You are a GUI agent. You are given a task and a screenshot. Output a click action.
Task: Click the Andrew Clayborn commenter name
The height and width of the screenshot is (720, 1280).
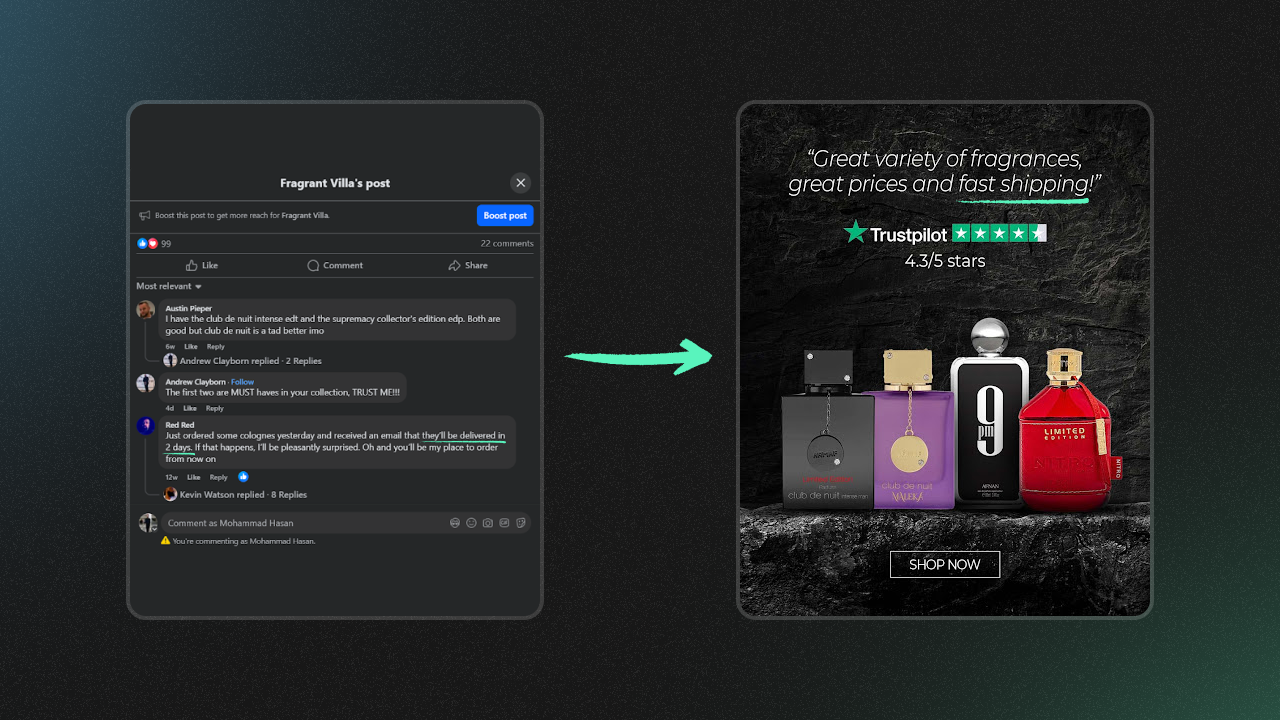pyautogui.click(x=195, y=382)
